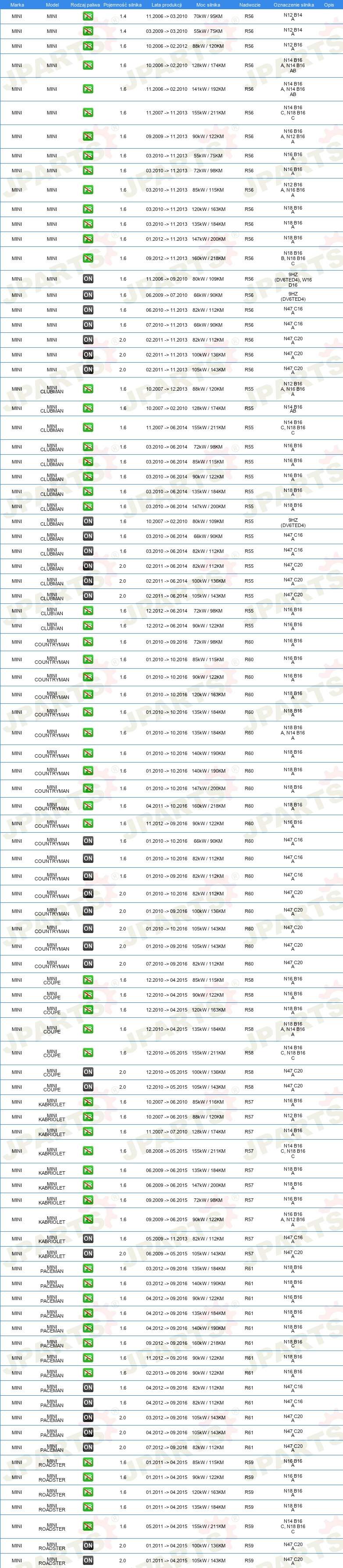
Task: Click the PB icon for Paceman 160kW / 218KM
Action: coord(88,1343)
